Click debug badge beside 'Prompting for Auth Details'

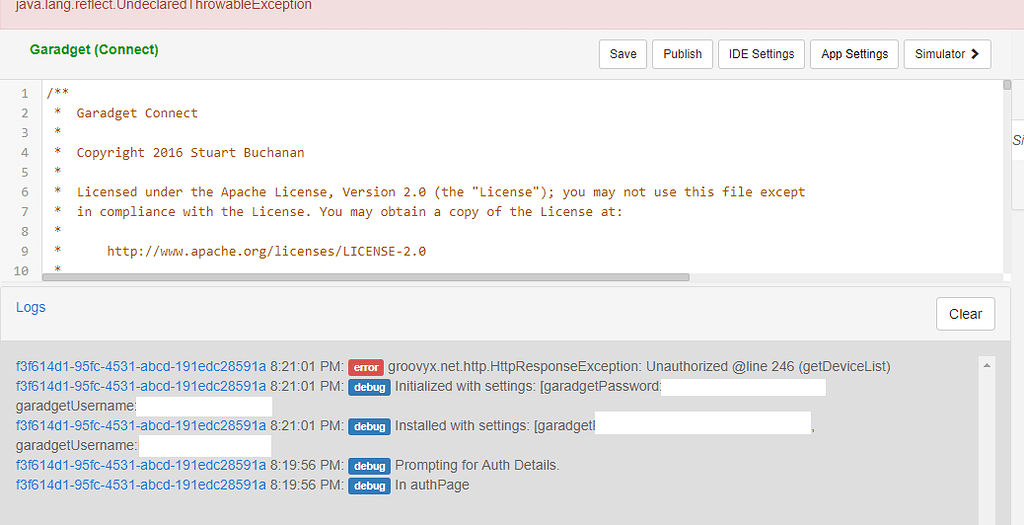click(x=369, y=466)
